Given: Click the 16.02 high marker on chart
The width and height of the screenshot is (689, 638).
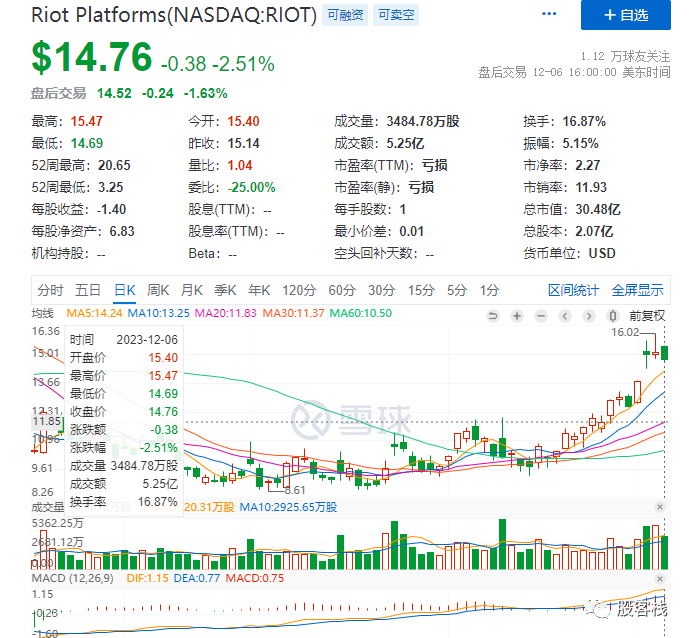Looking at the screenshot, I should (625, 333).
